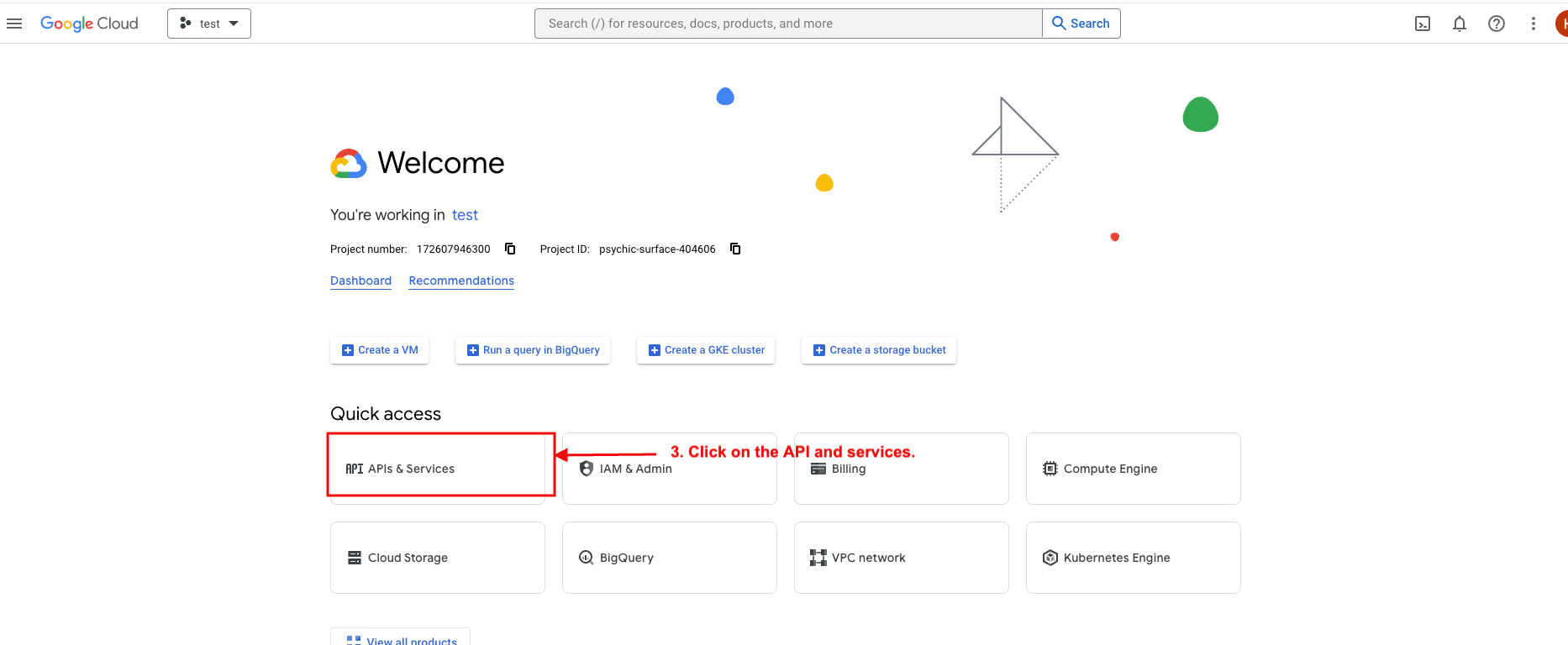Click the Quick access heading
The image size is (1568, 645).
tap(386, 414)
